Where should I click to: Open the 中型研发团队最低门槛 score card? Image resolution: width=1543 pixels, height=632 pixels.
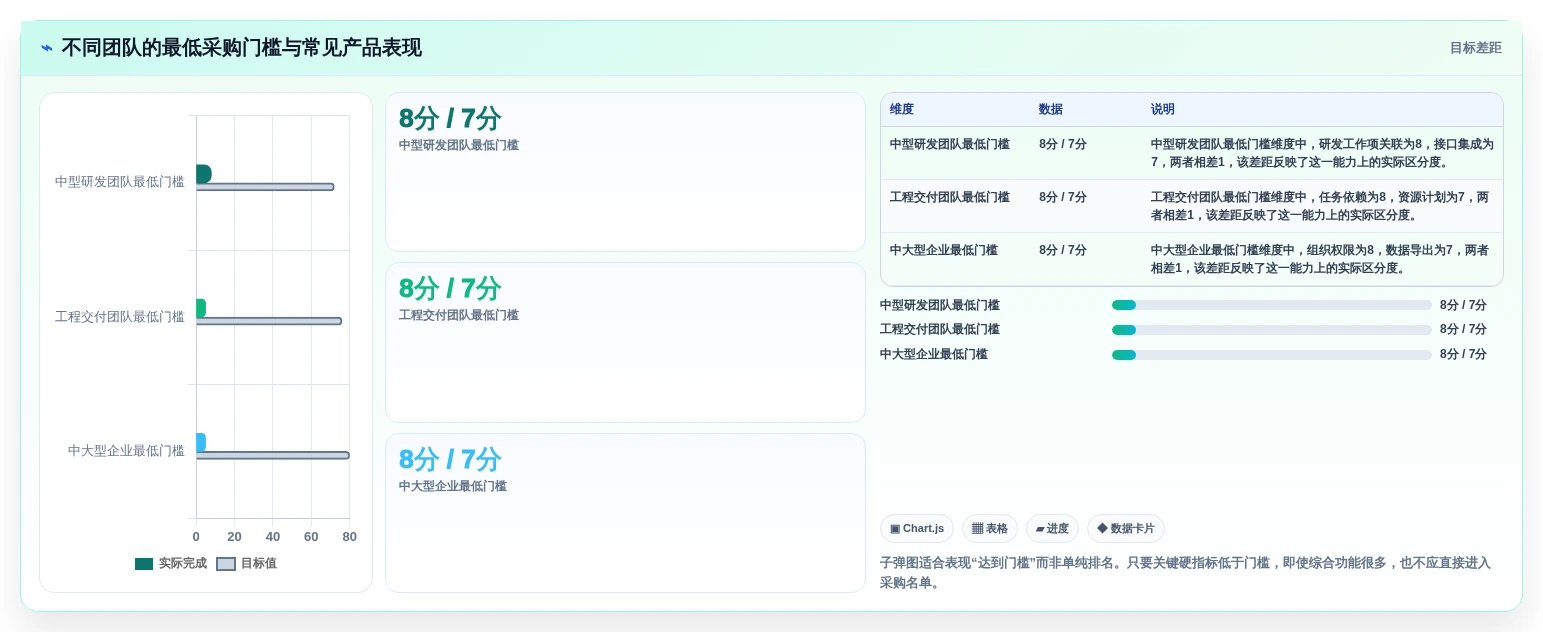(625, 172)
